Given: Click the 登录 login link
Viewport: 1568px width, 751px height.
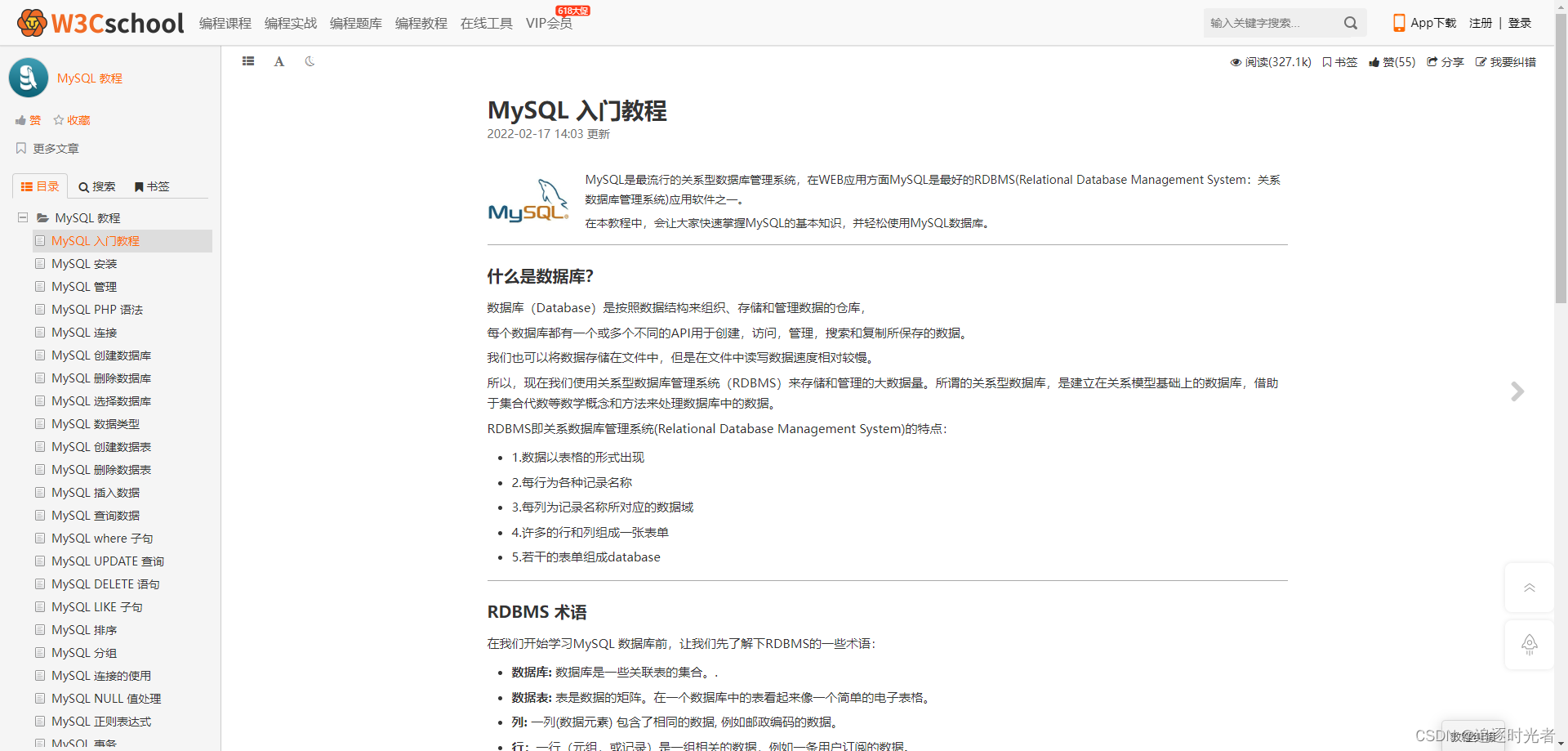Looking at the screenshot, I should point(1520,23).
